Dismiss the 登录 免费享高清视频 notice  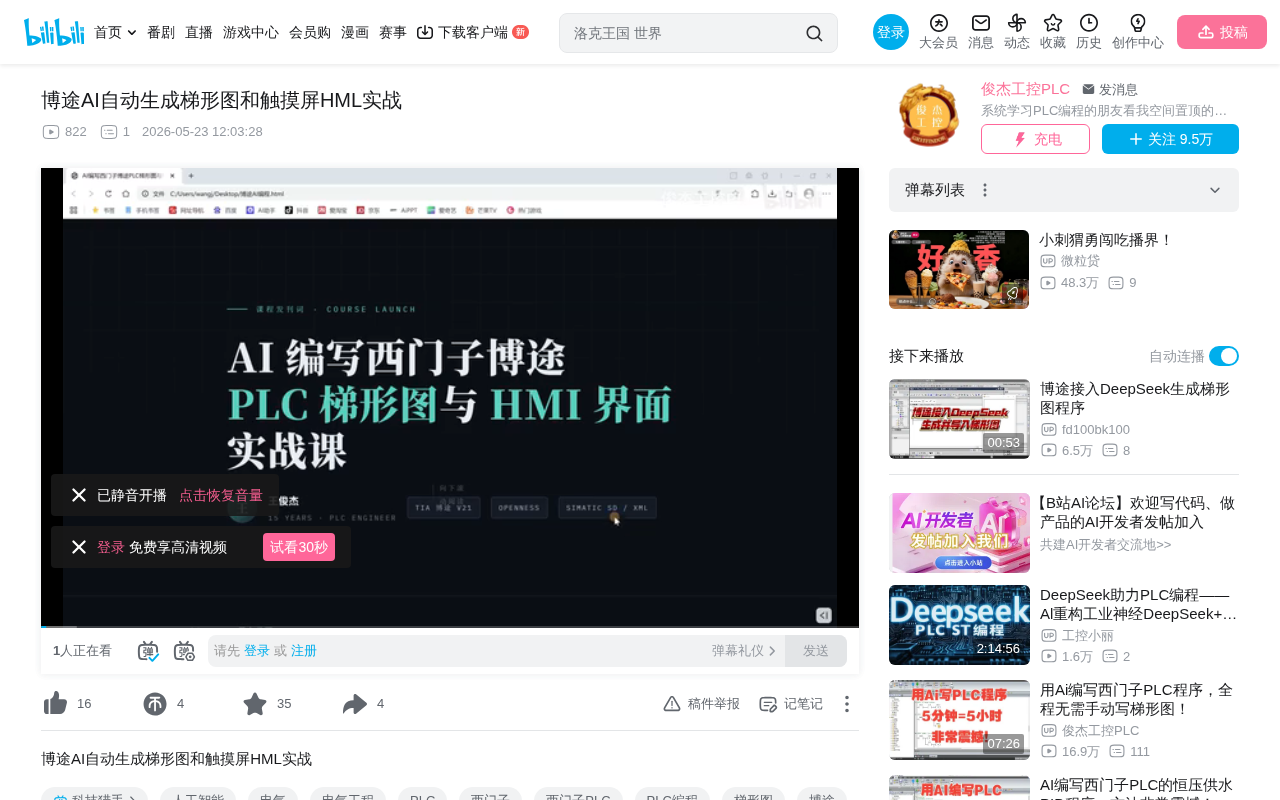coord(79,547)
